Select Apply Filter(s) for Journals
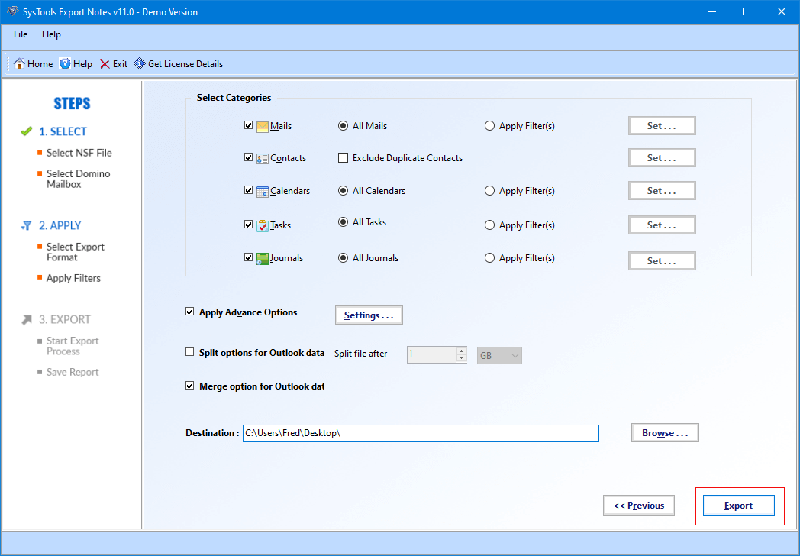This screenshot has height=556, width=800. point(489,258)
